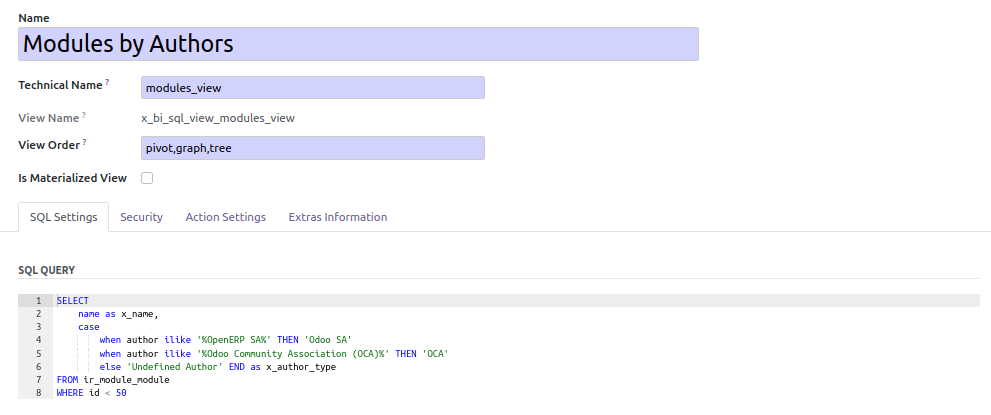991x415 pixels.
Task: Click the View Order field with pivot,graph,tree
Action: [312, 149]
